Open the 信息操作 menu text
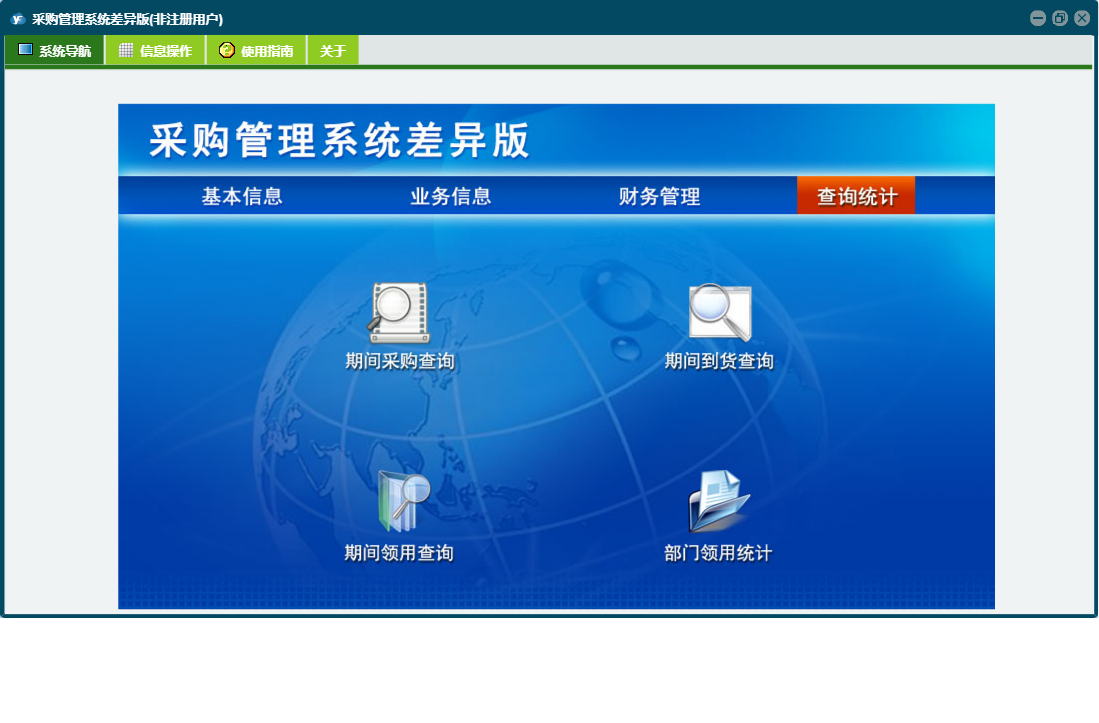This screenshot has width=1099, height=723. tap(166, 51)
